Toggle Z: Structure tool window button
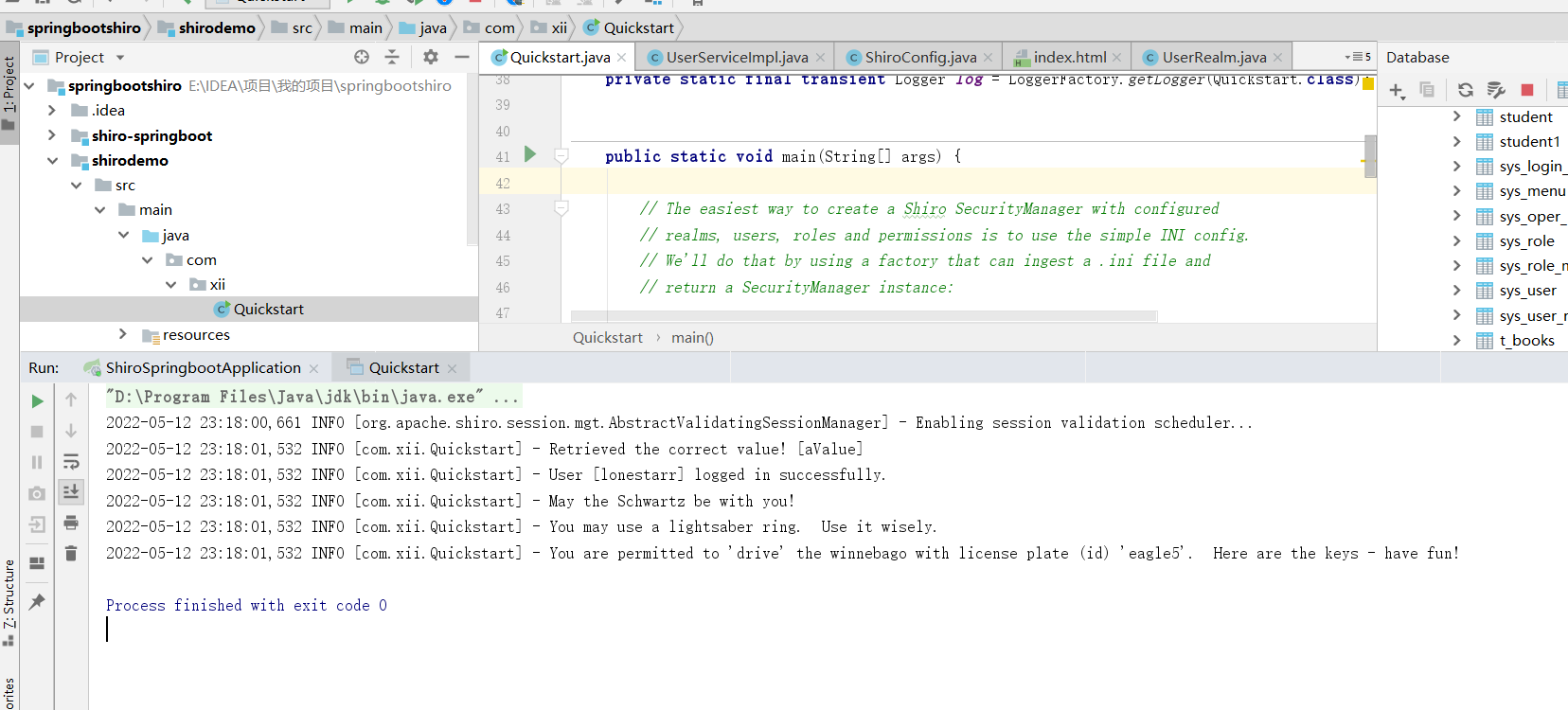The image size is (1568, 710). [9, 602]
